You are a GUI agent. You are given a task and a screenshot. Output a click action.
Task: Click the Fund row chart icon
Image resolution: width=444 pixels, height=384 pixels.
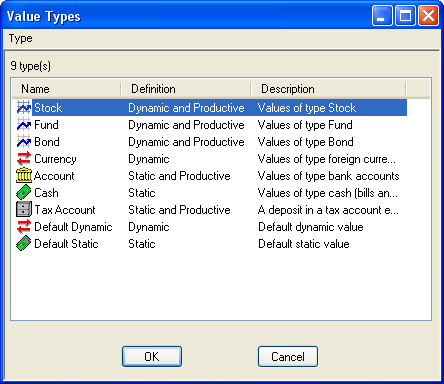coord(24,125)
